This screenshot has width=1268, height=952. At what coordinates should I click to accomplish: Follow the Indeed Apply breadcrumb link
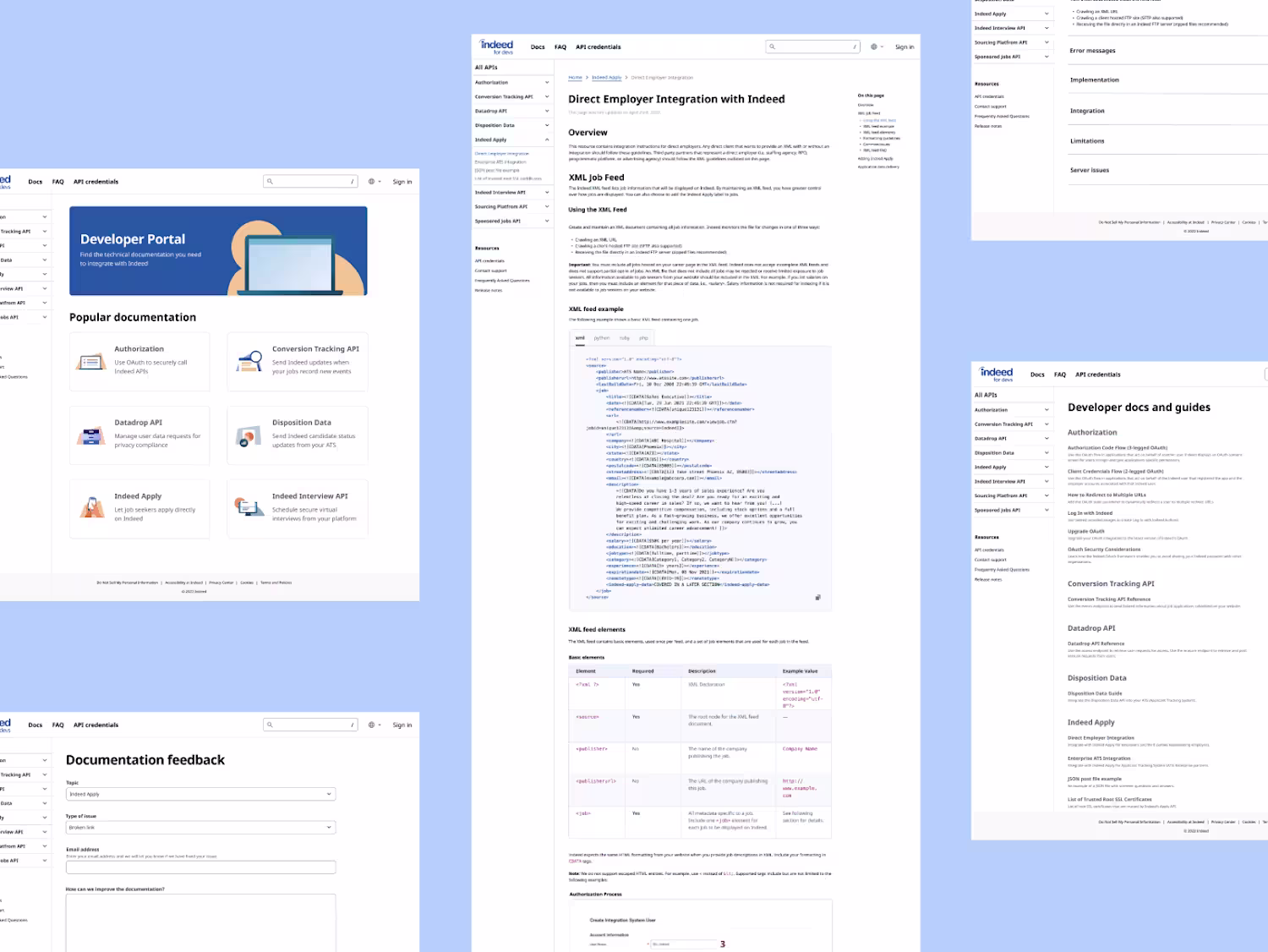pyautogui.click(x=607, y=78)
